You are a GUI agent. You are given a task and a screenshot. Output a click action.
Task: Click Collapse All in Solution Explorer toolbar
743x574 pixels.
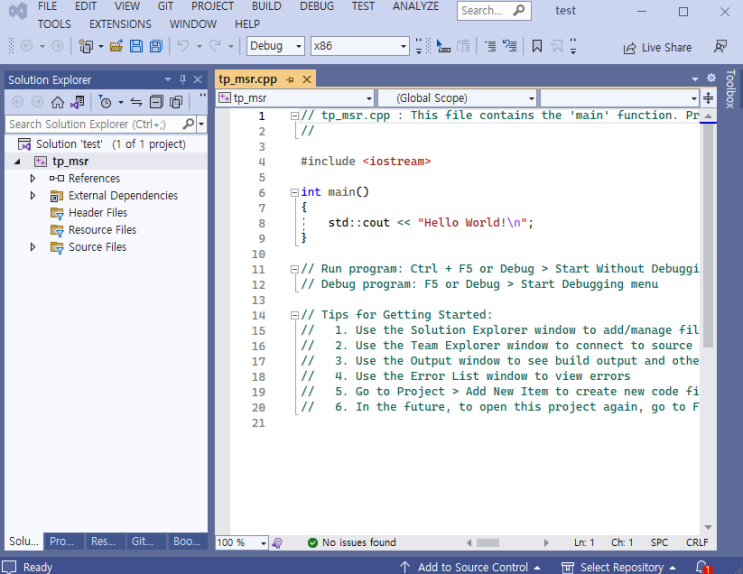[x=157, y=102]
